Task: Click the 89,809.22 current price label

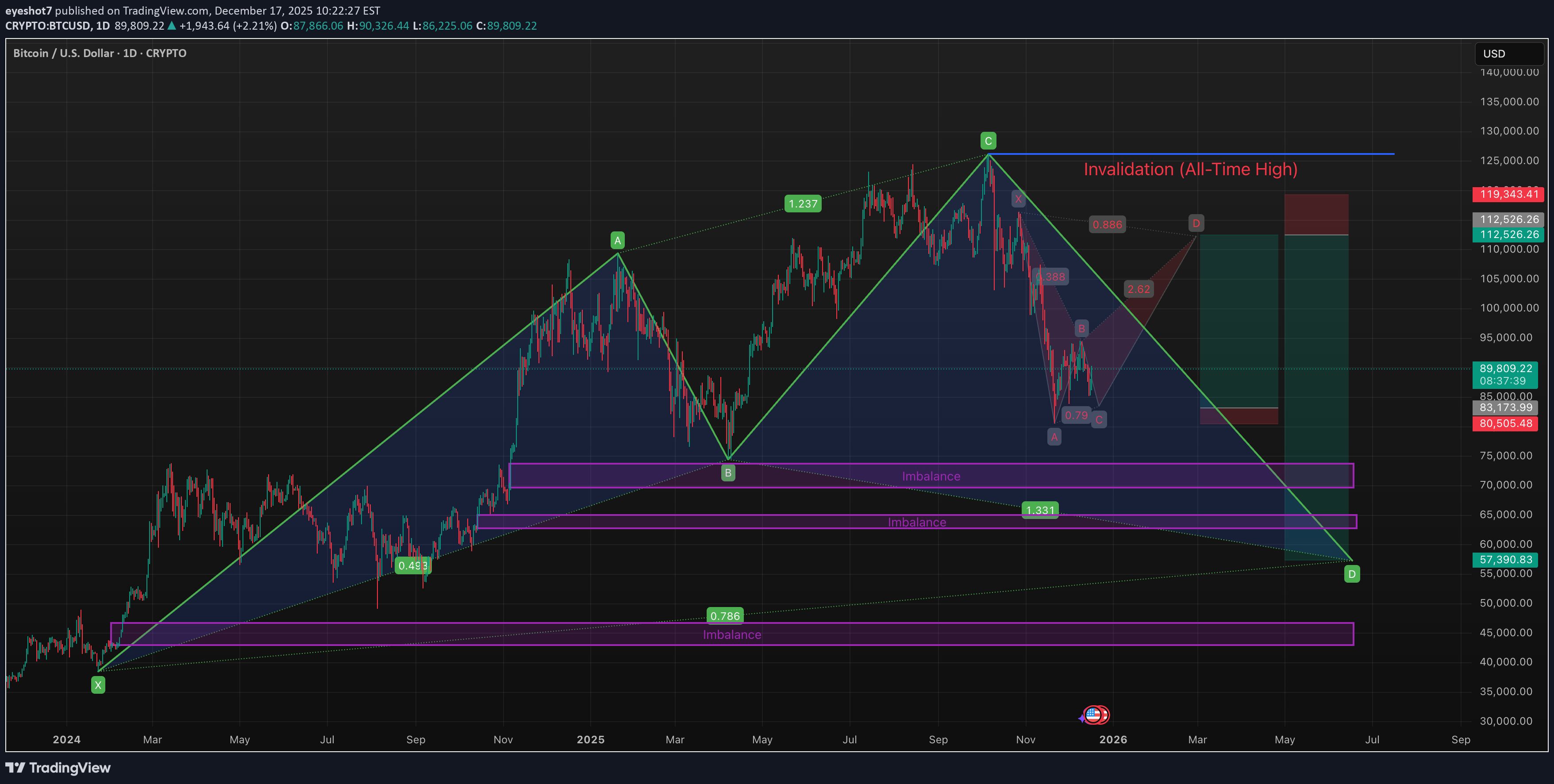Action: tap(1505, 369)
